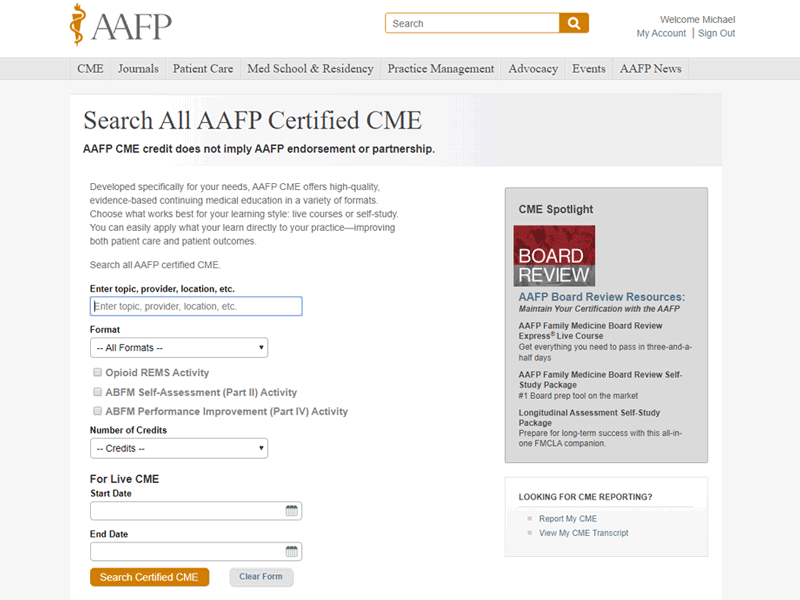Click the Clear Form button
Screen dimensions: 800x600
click(x=261, y=577)
